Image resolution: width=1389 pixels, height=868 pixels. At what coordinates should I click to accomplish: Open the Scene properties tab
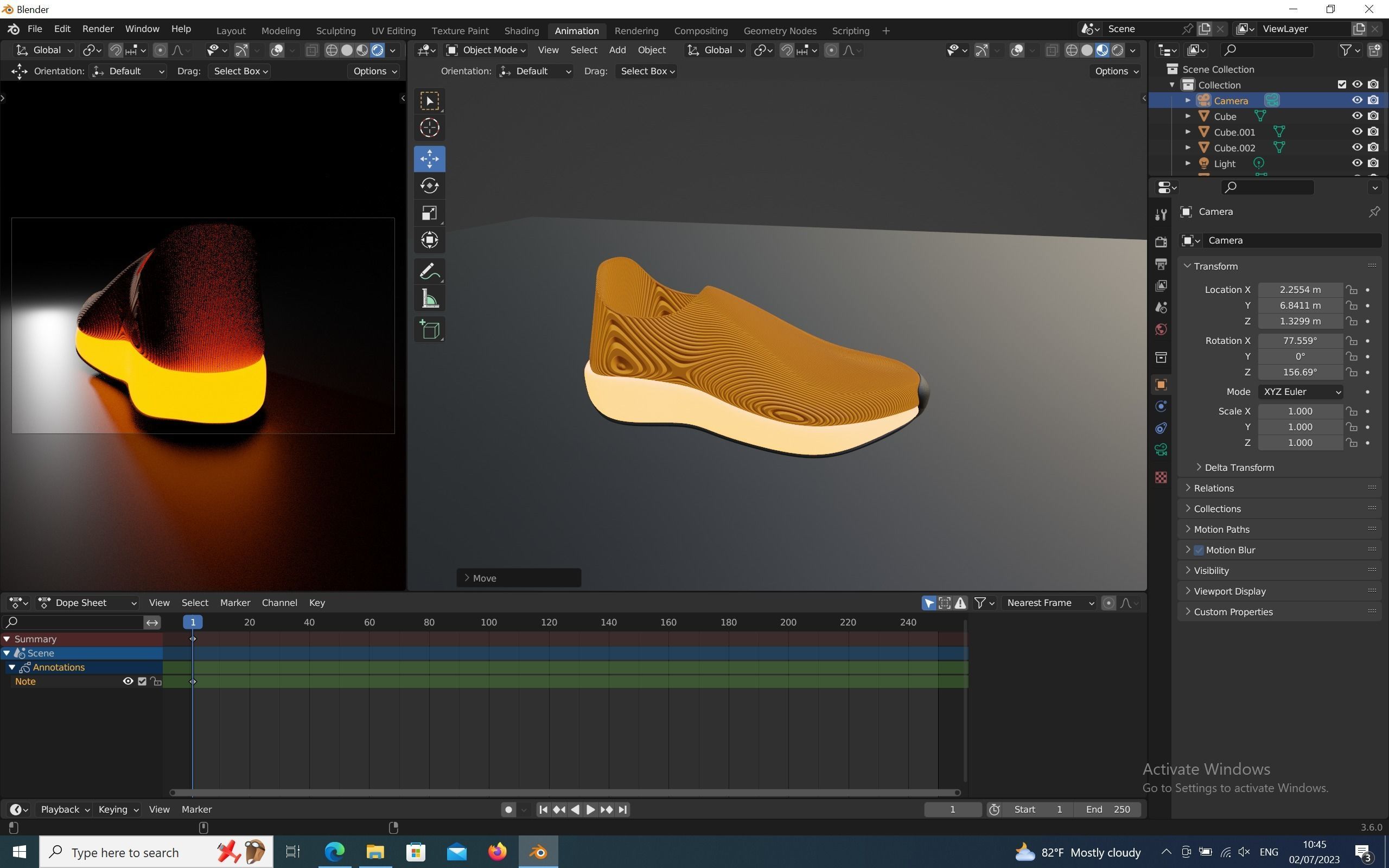coord(1161,308)
